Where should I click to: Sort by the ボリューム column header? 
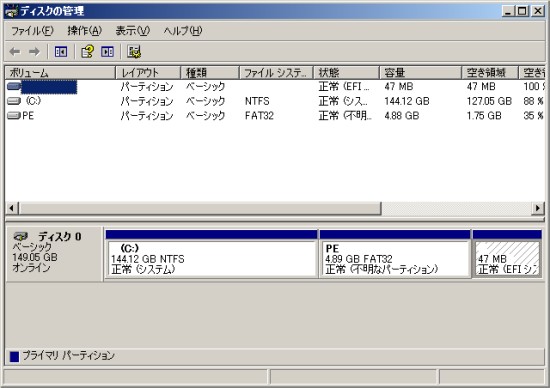[x=60, y=73]
